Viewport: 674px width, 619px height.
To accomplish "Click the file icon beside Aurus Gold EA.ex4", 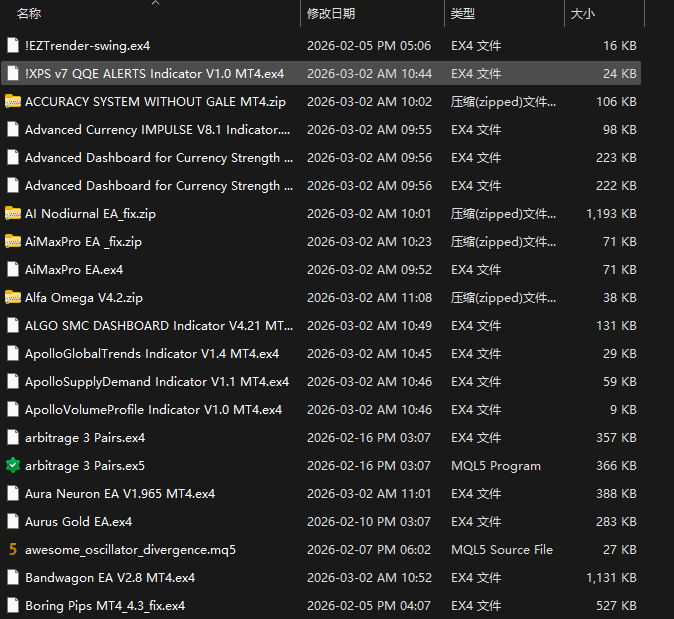I will point(13,521).
